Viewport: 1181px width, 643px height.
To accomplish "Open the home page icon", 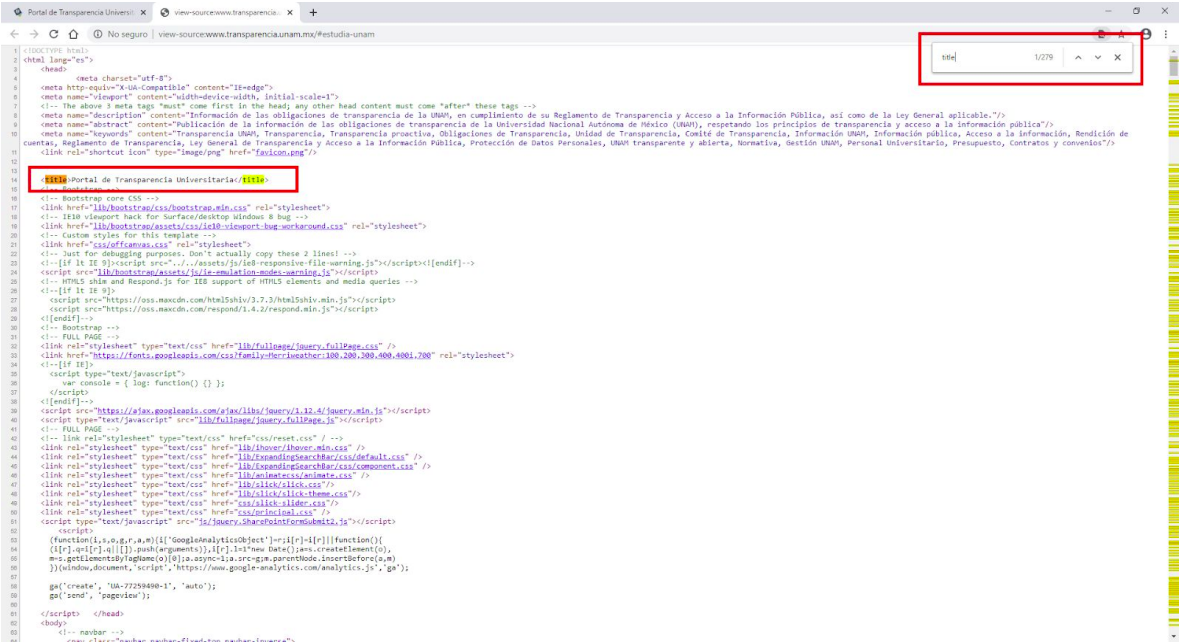I will (73, 34).
